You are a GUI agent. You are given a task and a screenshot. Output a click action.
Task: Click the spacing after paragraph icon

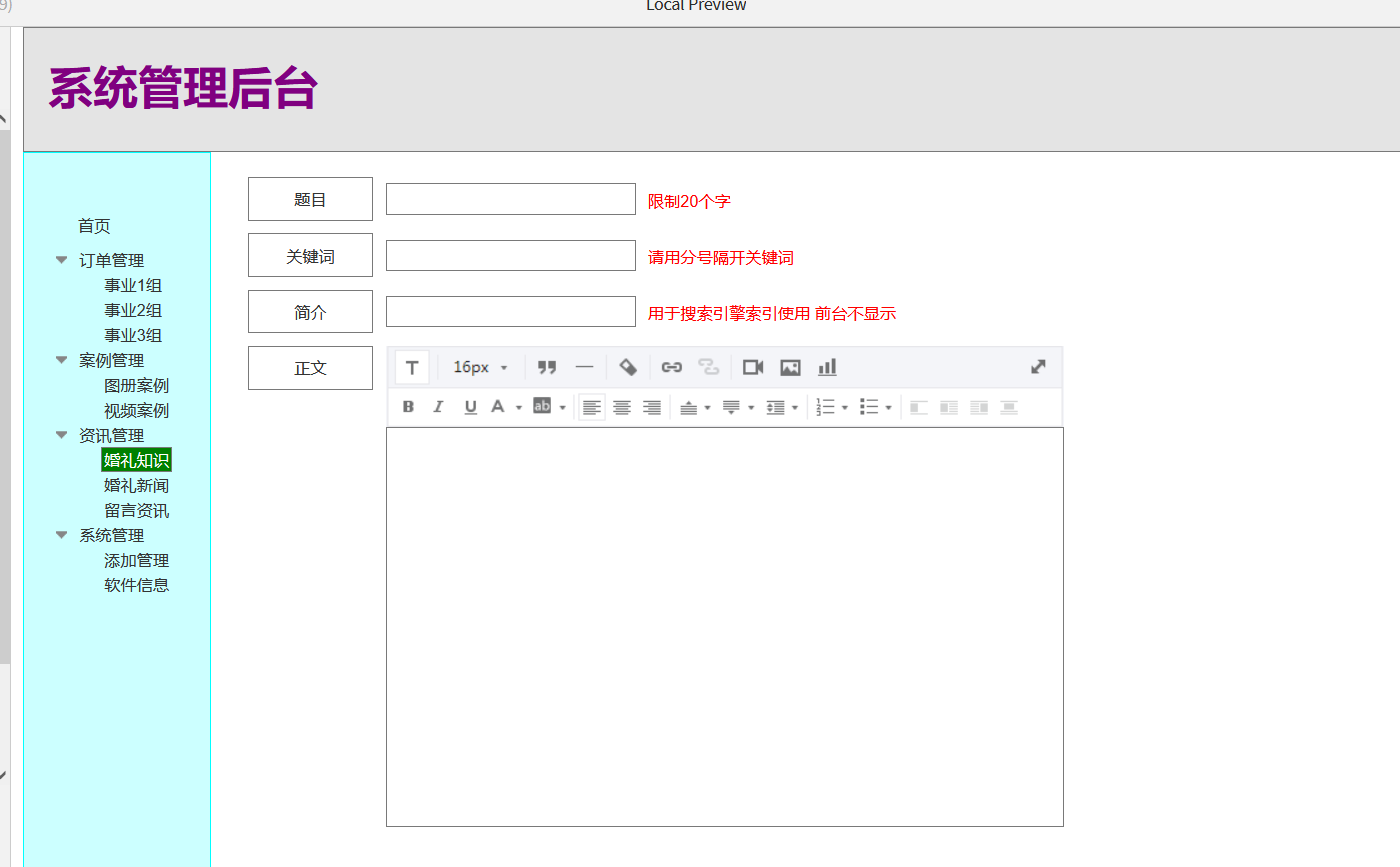[x=731, y=407]
